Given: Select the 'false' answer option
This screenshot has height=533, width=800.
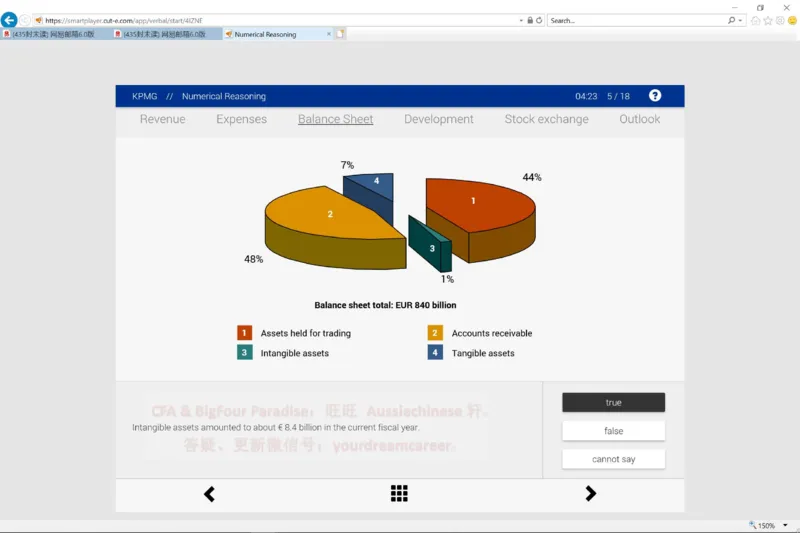Looking at the screenshot, I should tap(613, 431).
